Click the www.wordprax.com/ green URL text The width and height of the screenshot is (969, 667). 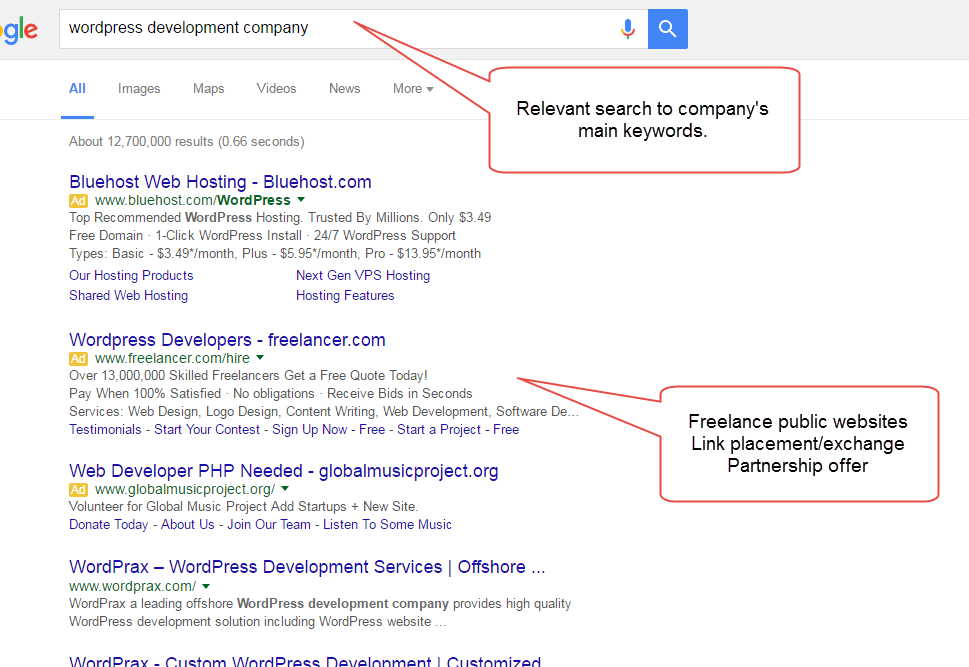tap(132, 585)
